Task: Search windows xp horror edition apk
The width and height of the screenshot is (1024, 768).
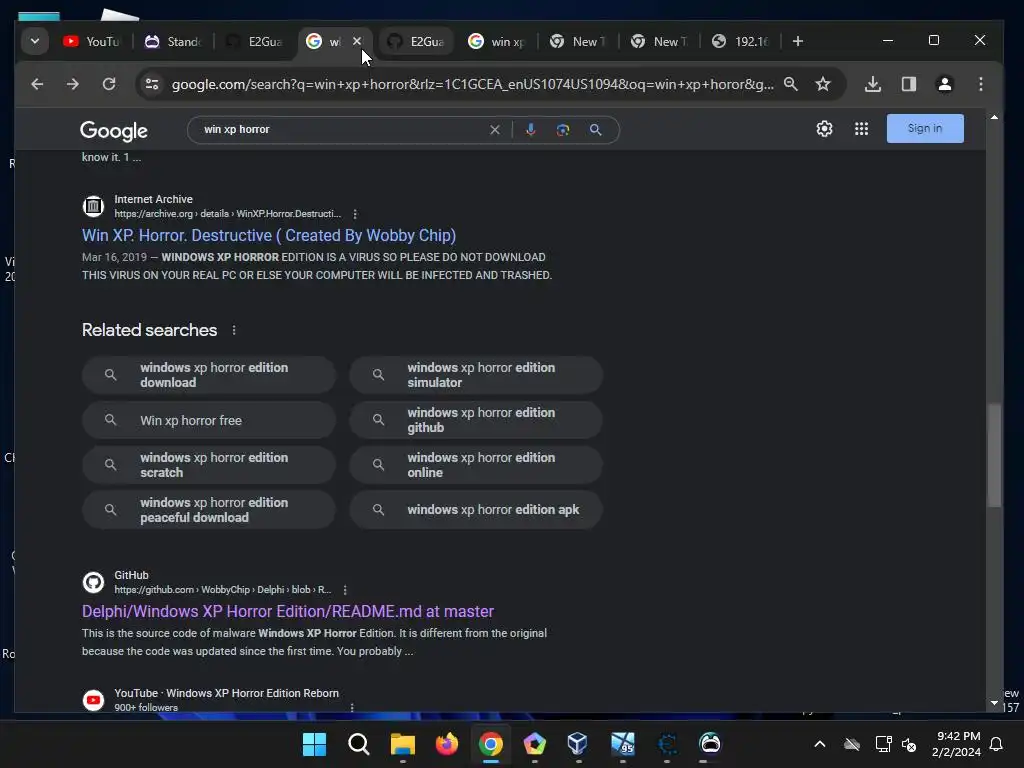Action: click(476, 510)
